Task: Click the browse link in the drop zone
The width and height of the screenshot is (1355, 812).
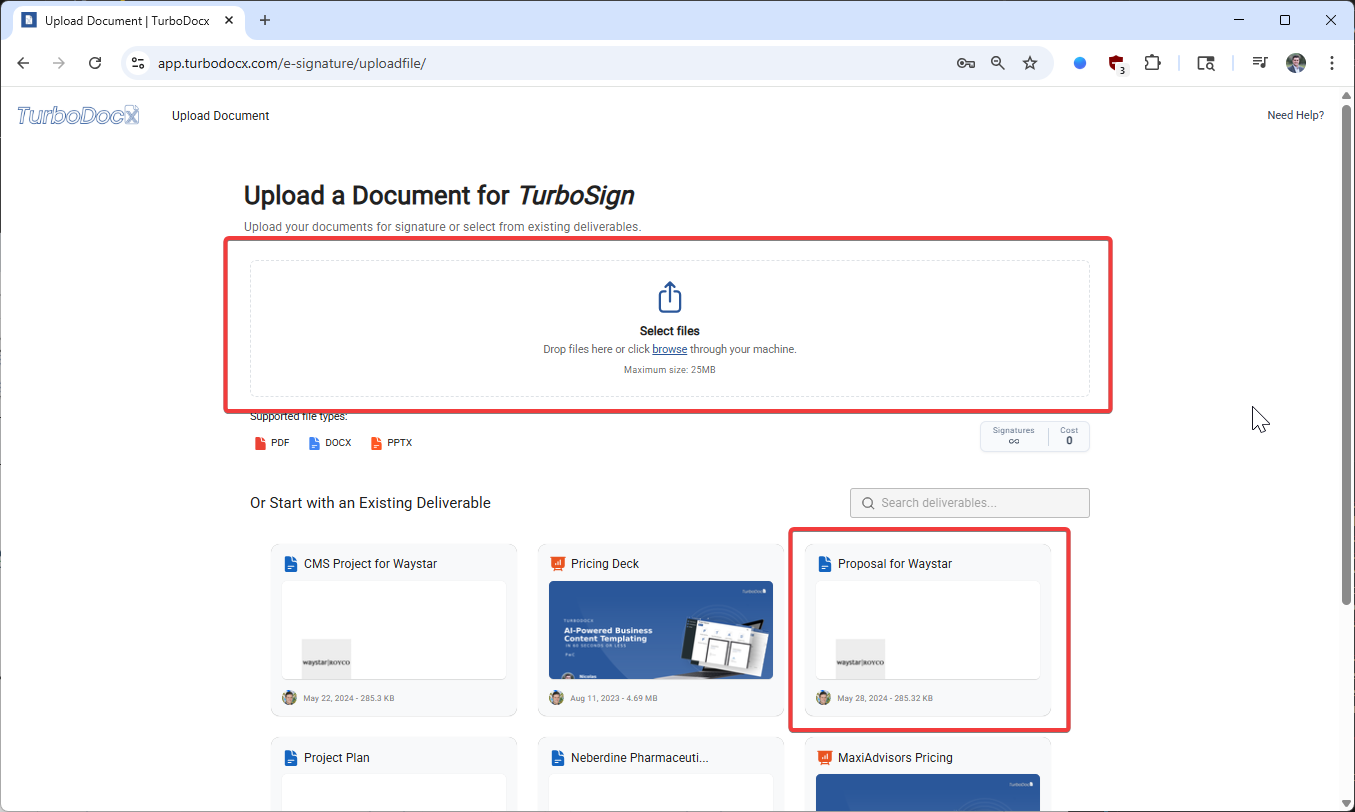Action: [669, 350]
